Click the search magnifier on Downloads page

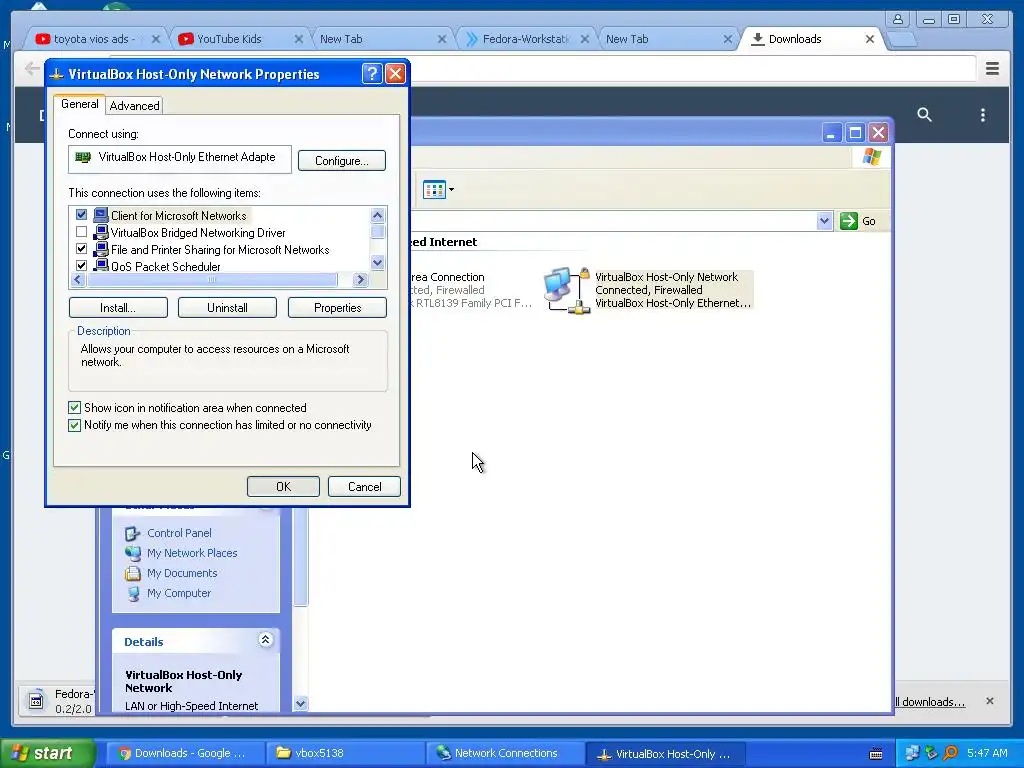click(x=924, y=115)
